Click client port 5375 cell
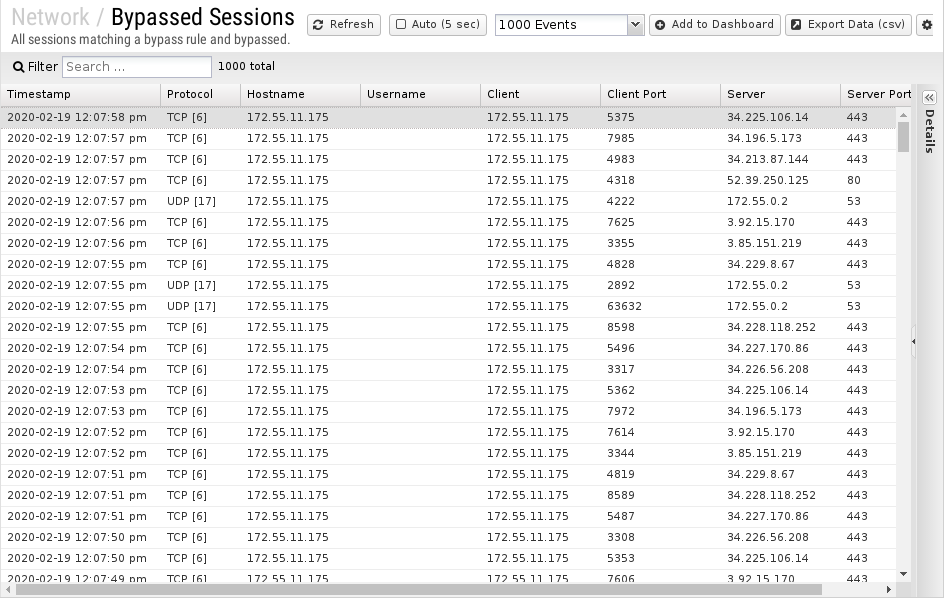The height and width of the screenshot is (598, 944). coord(660,117)
